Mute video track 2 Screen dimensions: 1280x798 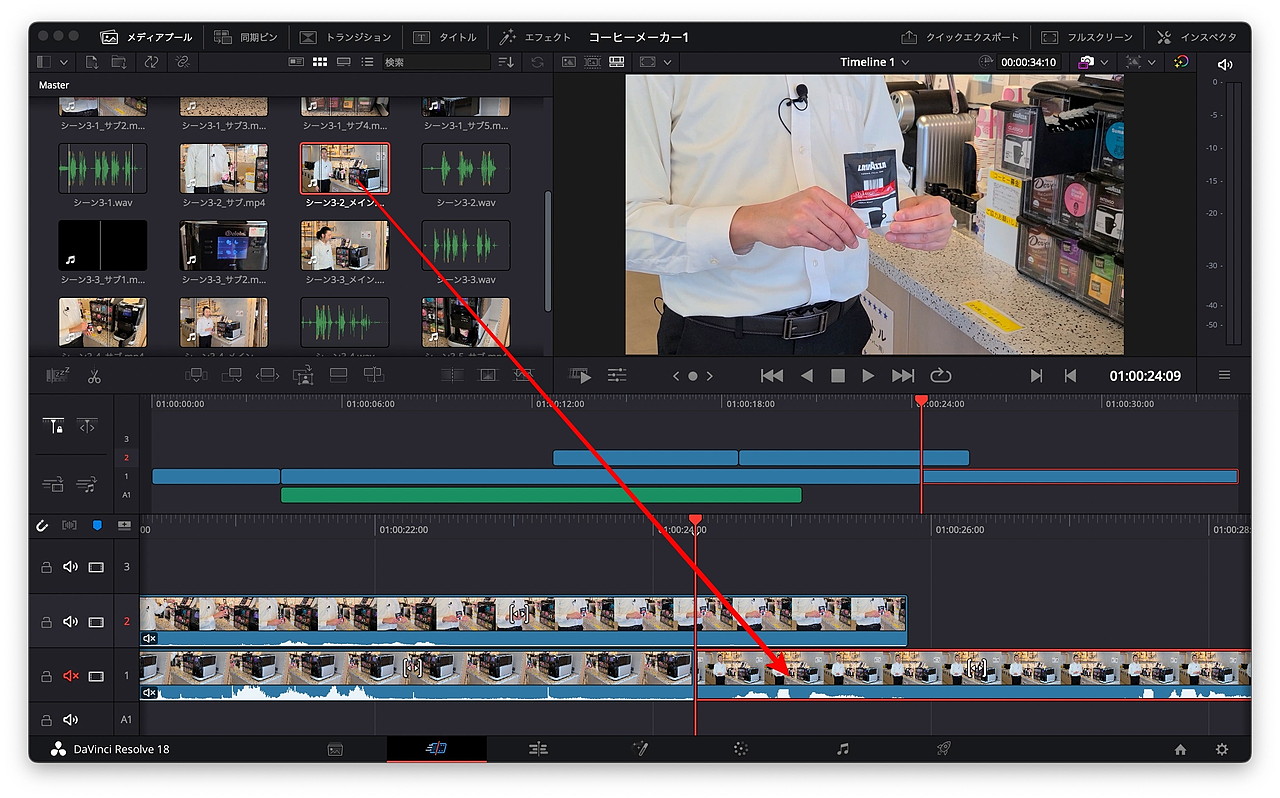pyautogui.click(x=70, y=622)
